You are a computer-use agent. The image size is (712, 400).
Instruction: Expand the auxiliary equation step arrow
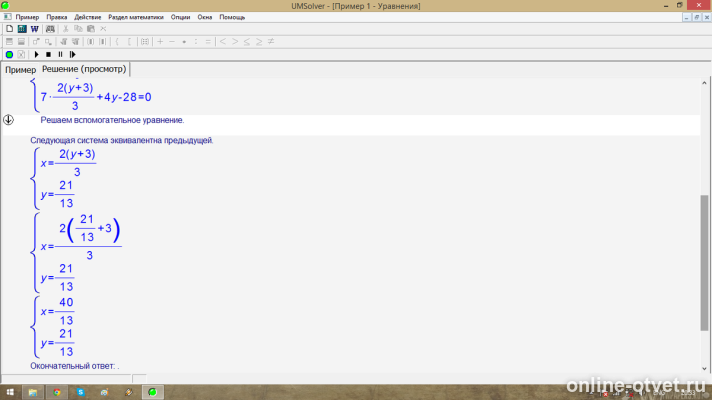[8, 120]
